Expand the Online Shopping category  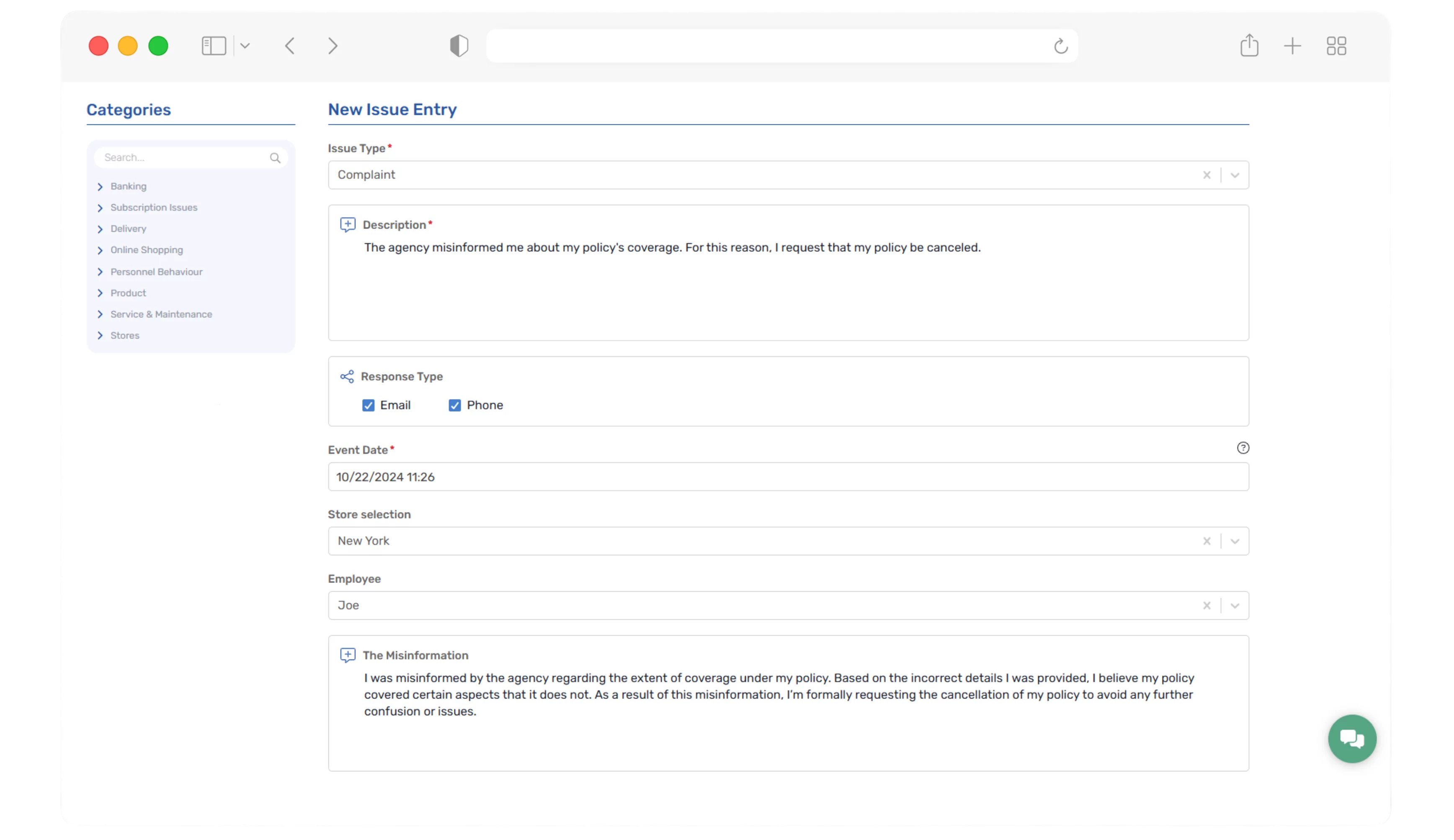pos(100,250)
